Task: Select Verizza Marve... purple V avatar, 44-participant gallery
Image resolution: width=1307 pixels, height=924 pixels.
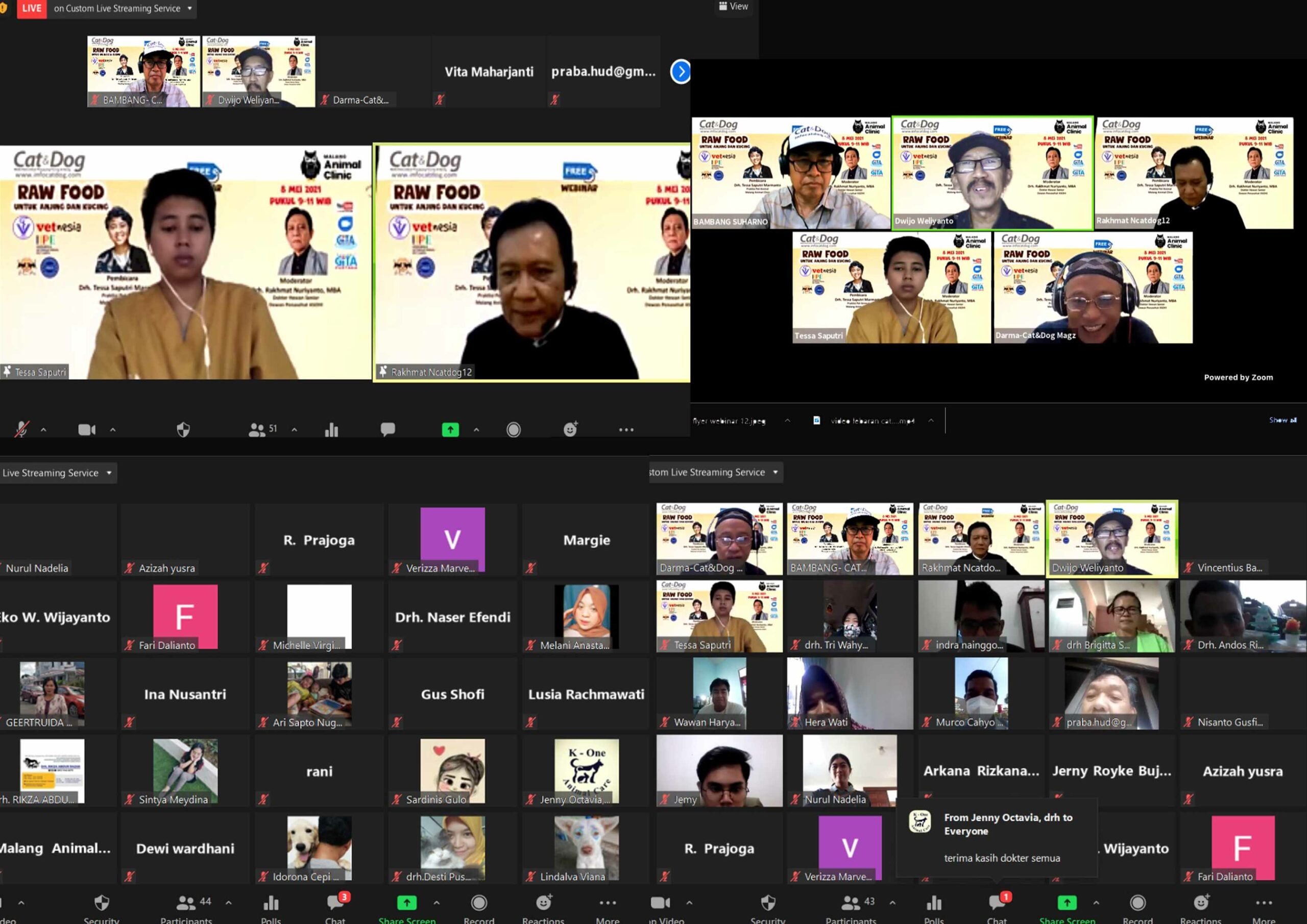Action: coord(452,540)
